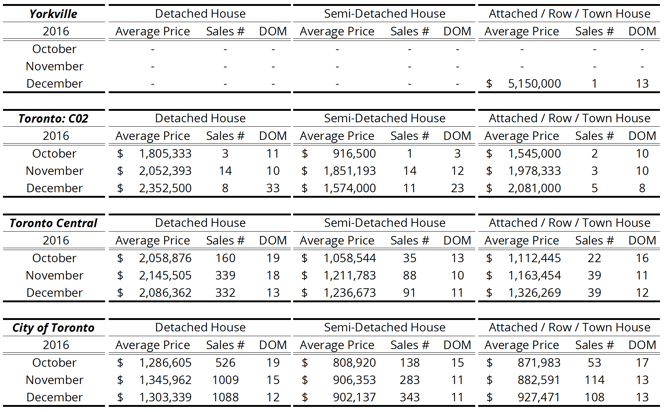Click the $5,150,000 Yorkville December price
The height and width of the screenshot is (412, 664).
(534, 83)
